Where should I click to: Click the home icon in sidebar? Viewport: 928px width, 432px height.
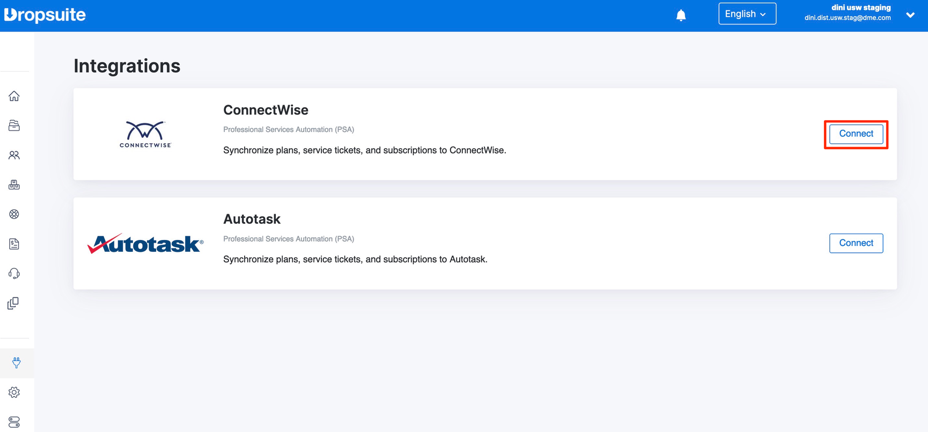(14, 96)
